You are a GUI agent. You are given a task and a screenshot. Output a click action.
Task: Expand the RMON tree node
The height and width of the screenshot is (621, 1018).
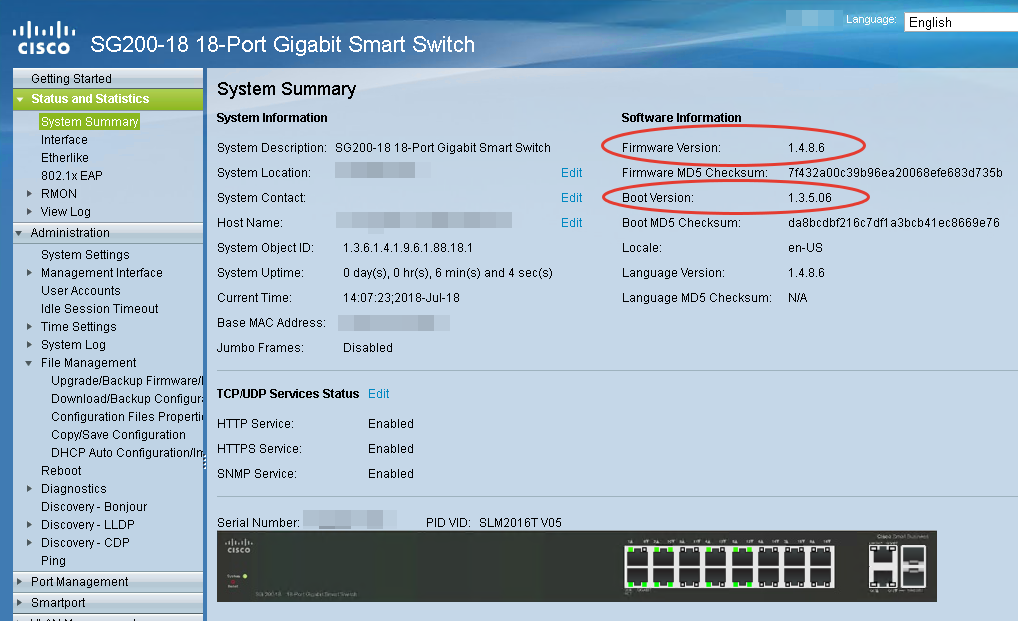(30, 194)
